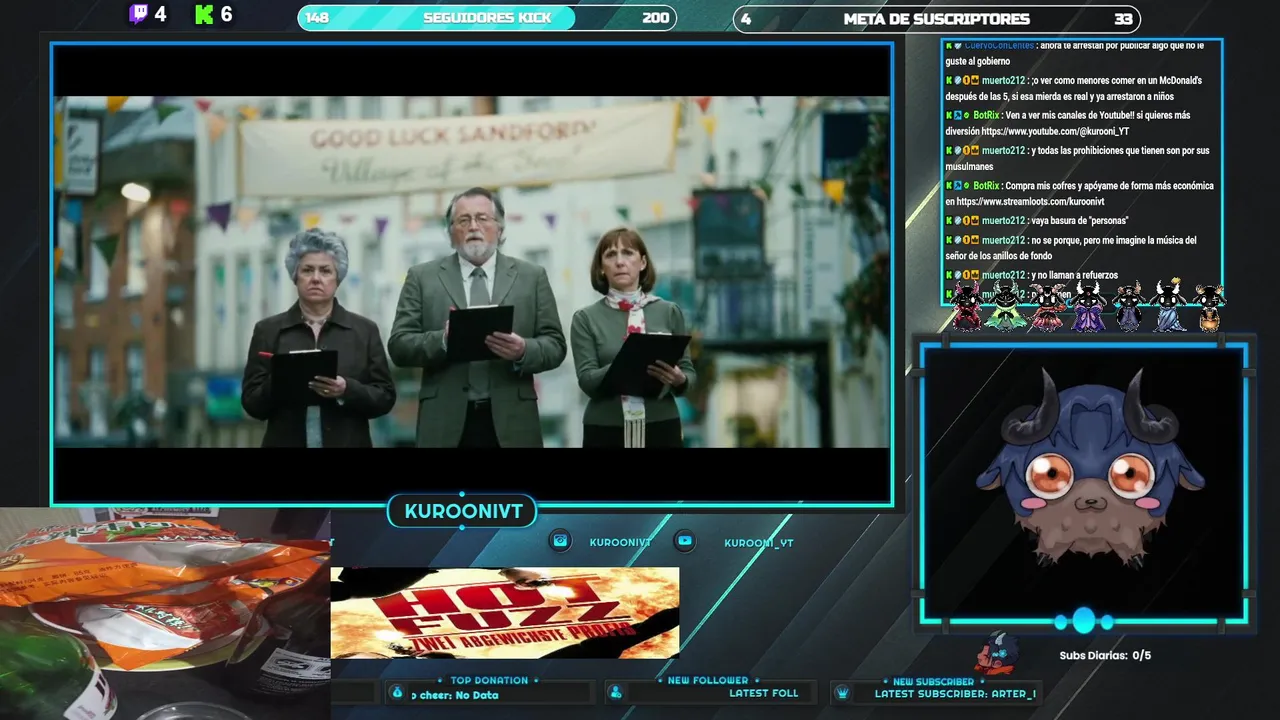Viewport: 1280px width, 720px height.
Task: Click the red-caped pixel character under chat
Action: click(x=967, y=306)
